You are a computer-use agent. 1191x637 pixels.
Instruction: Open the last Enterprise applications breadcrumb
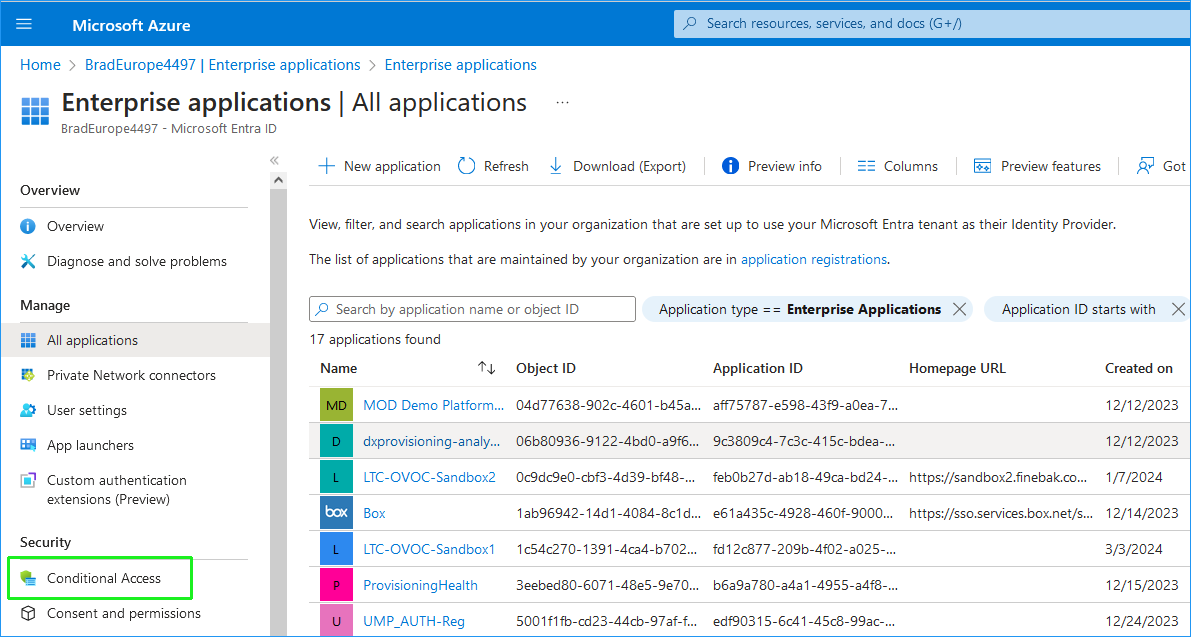pos(460,65)
